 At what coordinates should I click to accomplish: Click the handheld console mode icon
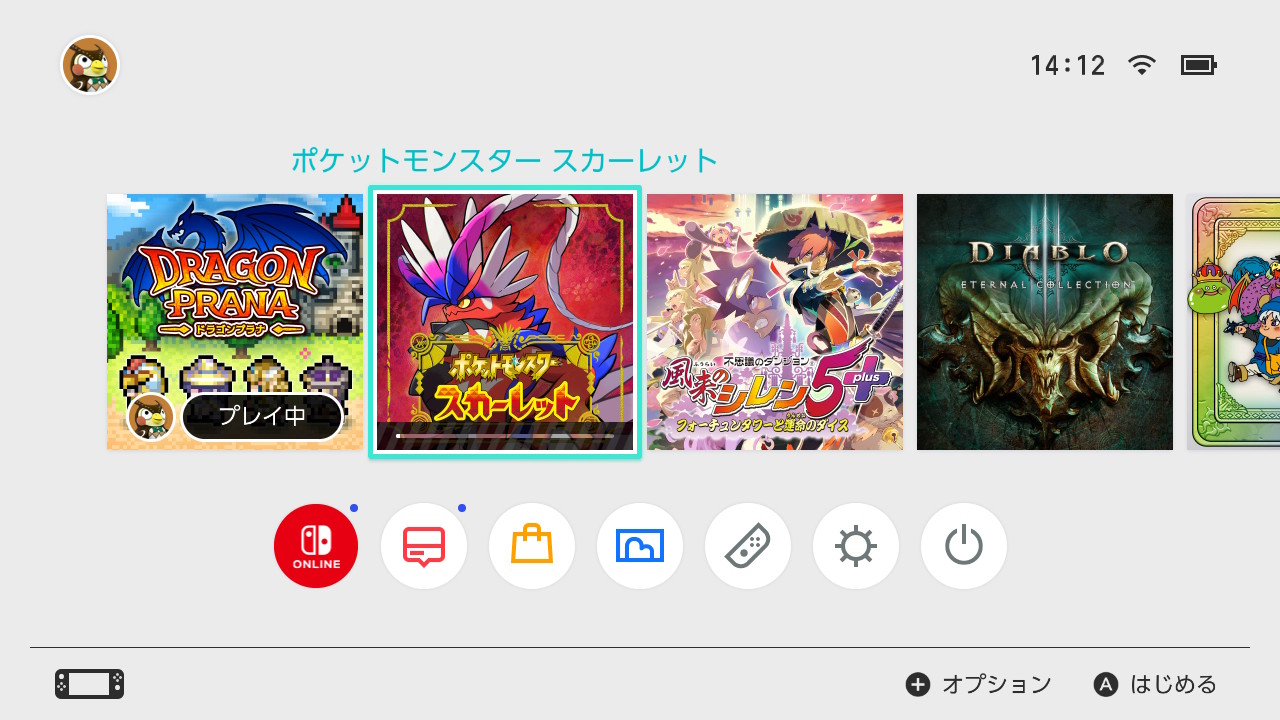pyautogui.click(x=89, y=684)
